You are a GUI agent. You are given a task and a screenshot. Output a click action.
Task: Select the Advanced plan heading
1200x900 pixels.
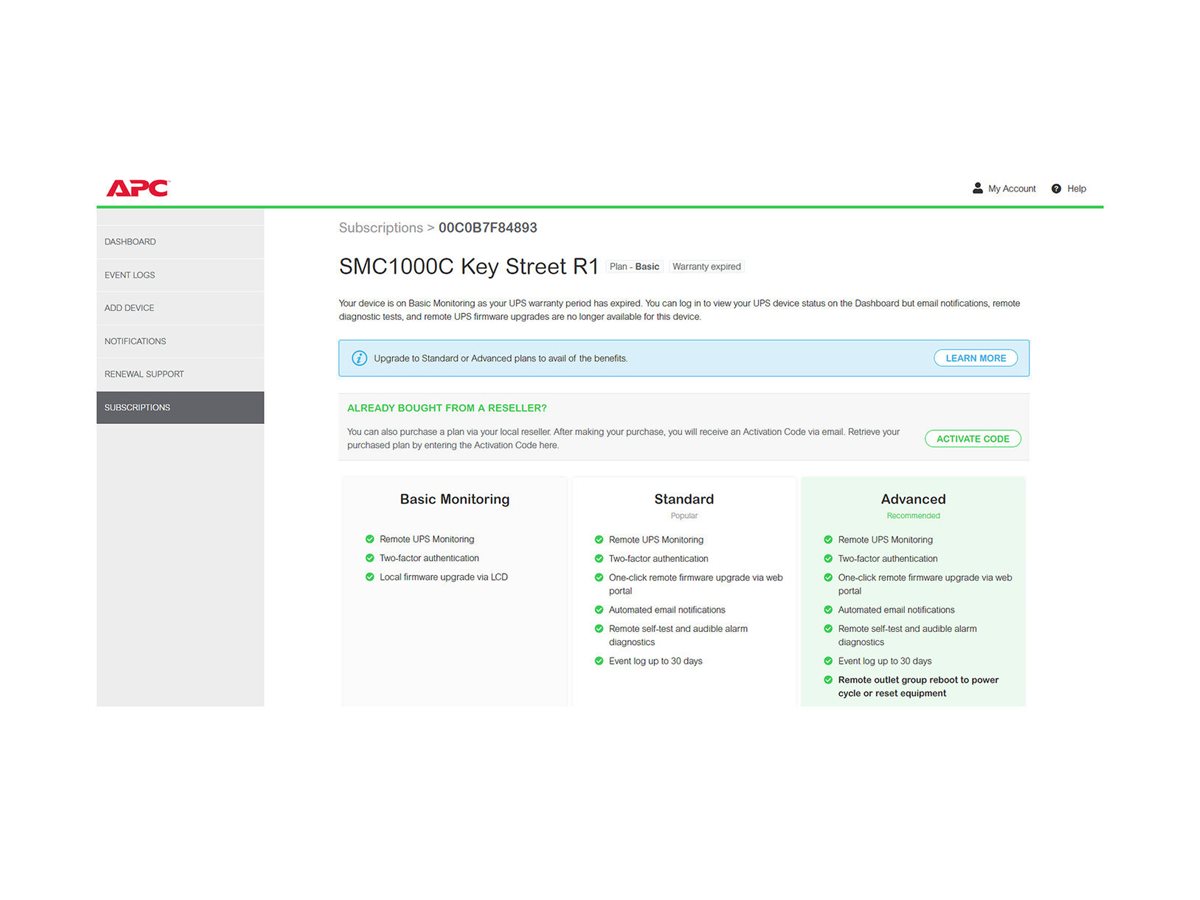click(913, 499)
